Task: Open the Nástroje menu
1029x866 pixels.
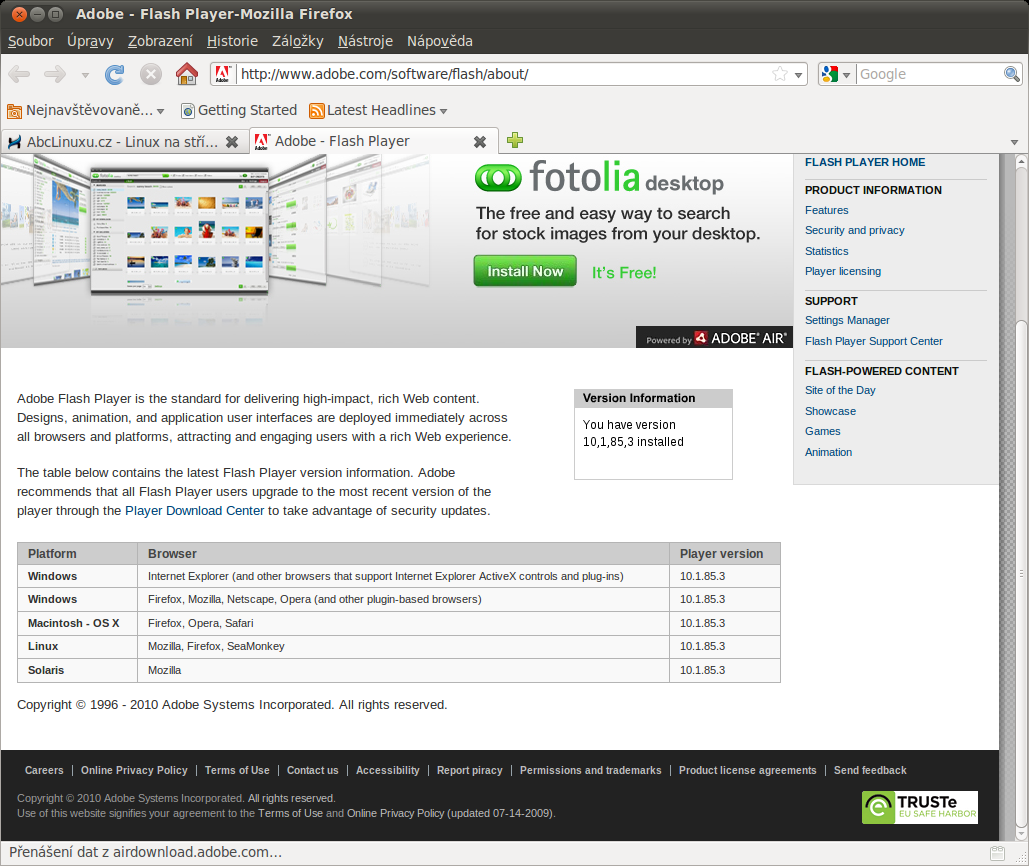Action: [365, 41]
